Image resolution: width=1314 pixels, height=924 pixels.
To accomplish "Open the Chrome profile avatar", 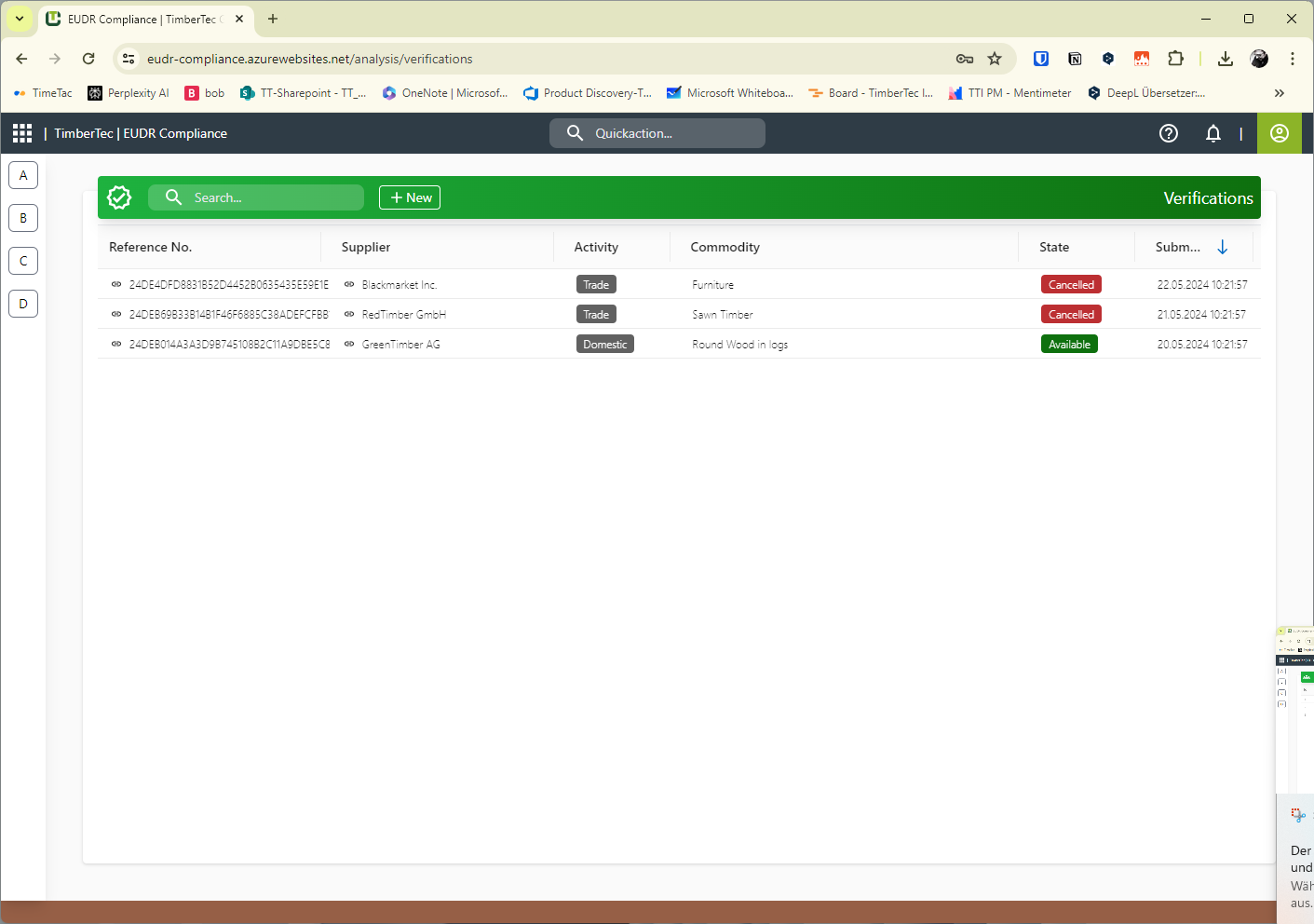I will click(1259, 58).
